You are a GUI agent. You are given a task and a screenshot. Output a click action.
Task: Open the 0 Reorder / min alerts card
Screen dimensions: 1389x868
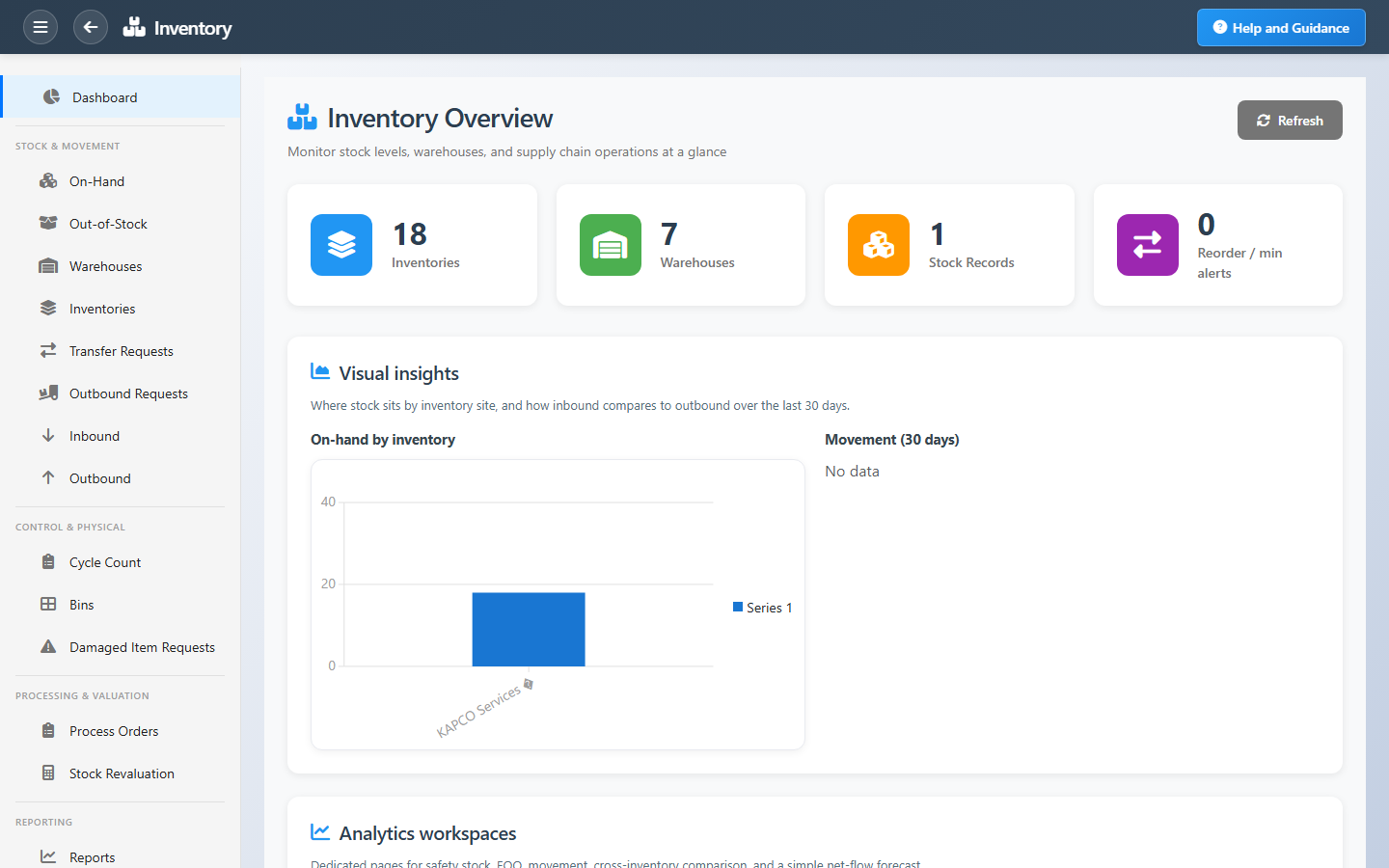tap(1218, 245)
